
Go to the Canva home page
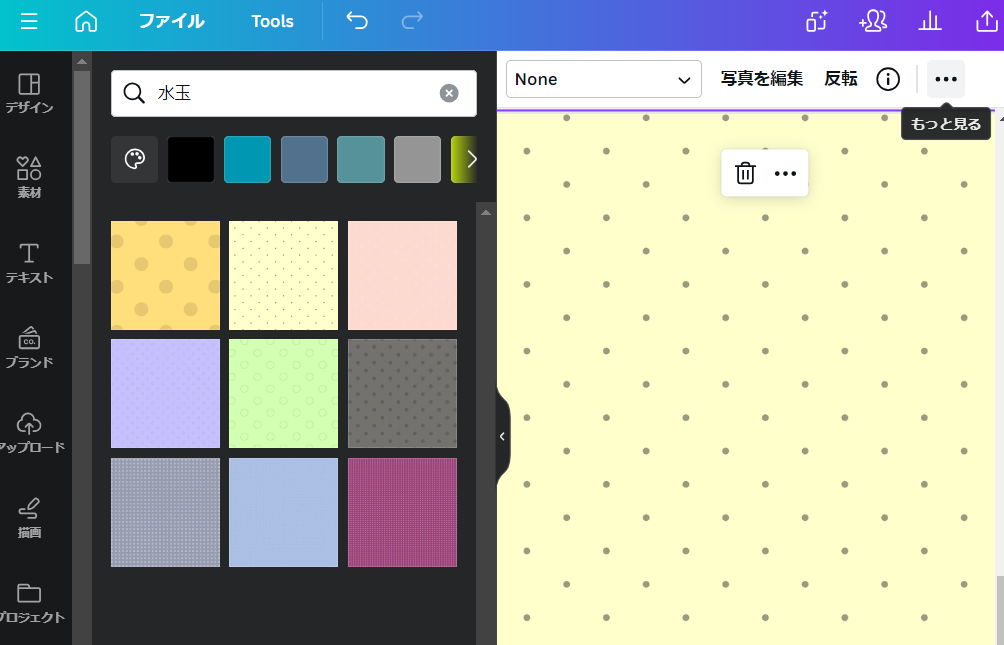coord(86,21)
